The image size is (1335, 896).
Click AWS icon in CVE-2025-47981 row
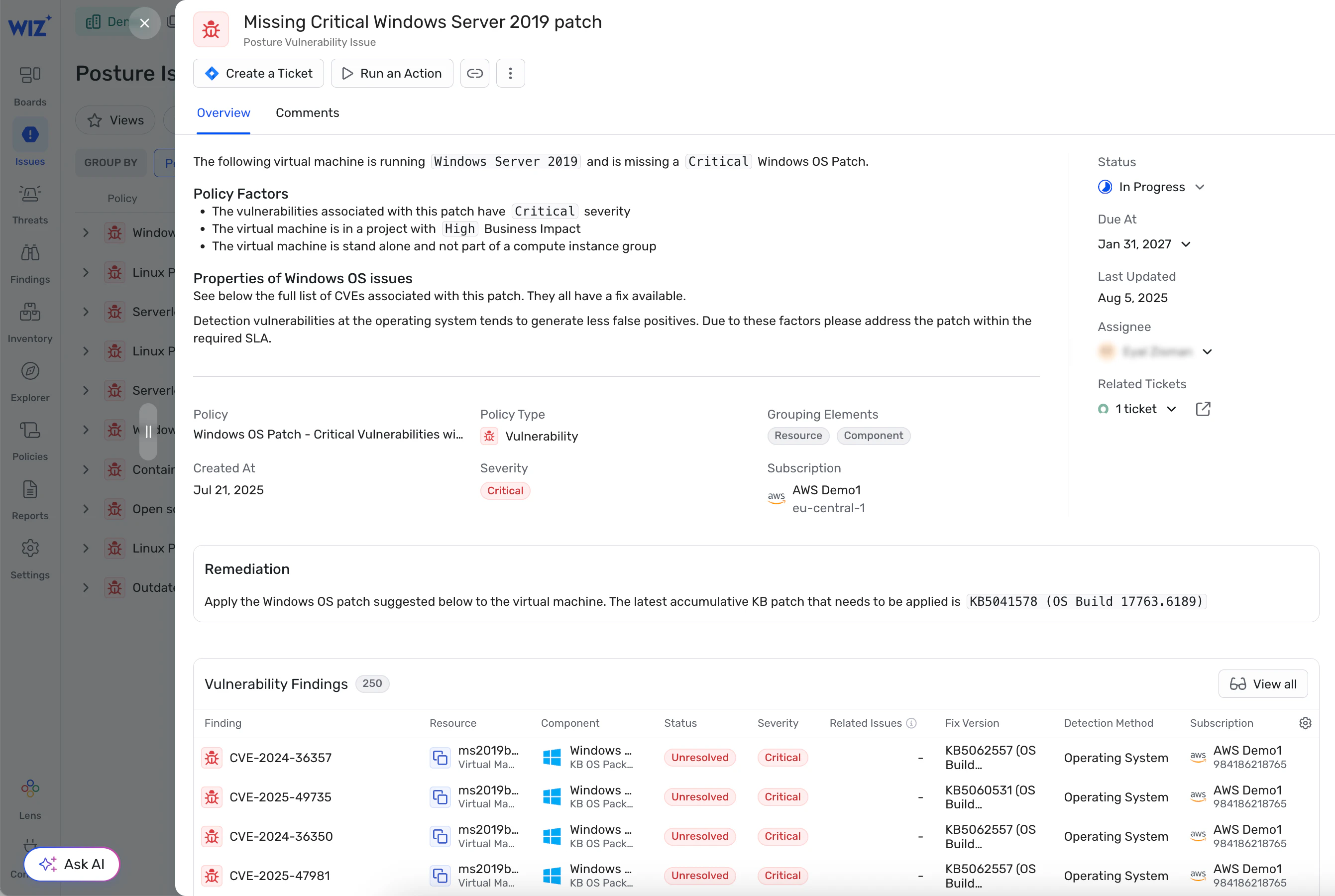[x=1198, y=876]
